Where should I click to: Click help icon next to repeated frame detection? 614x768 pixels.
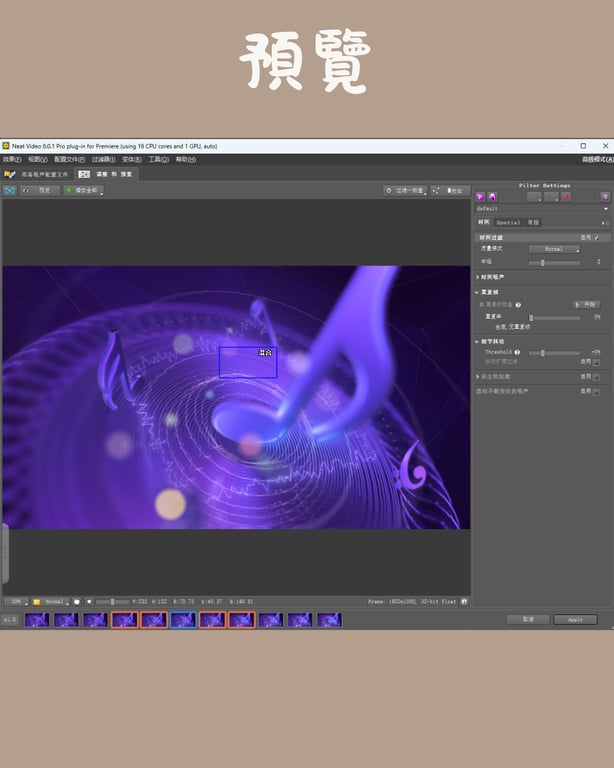coord(518,305)
